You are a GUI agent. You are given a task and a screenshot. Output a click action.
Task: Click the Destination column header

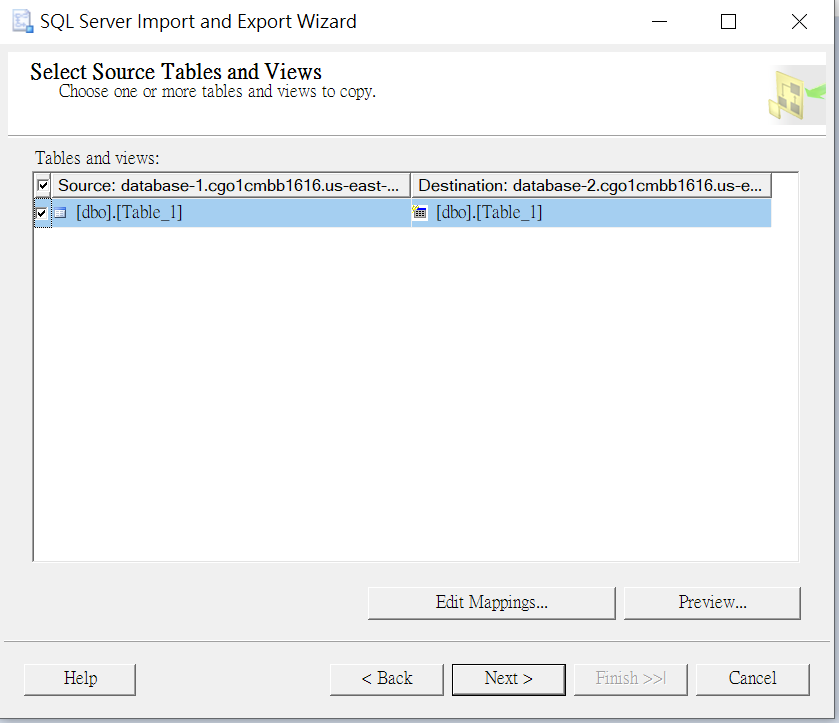[x=591, y=185]
